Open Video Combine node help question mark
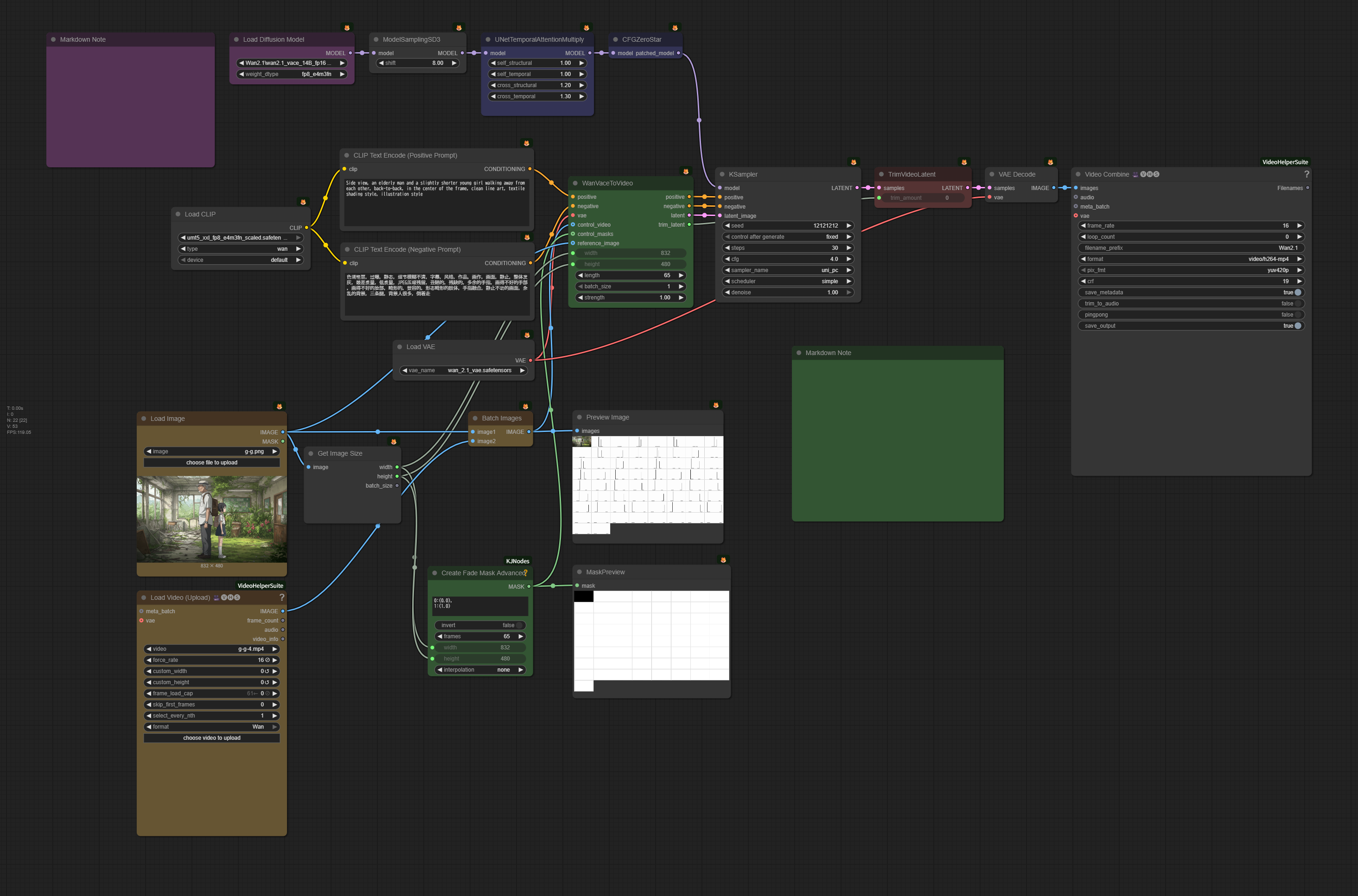Viewport: 1358px width, 896px height. [1306, 174]
